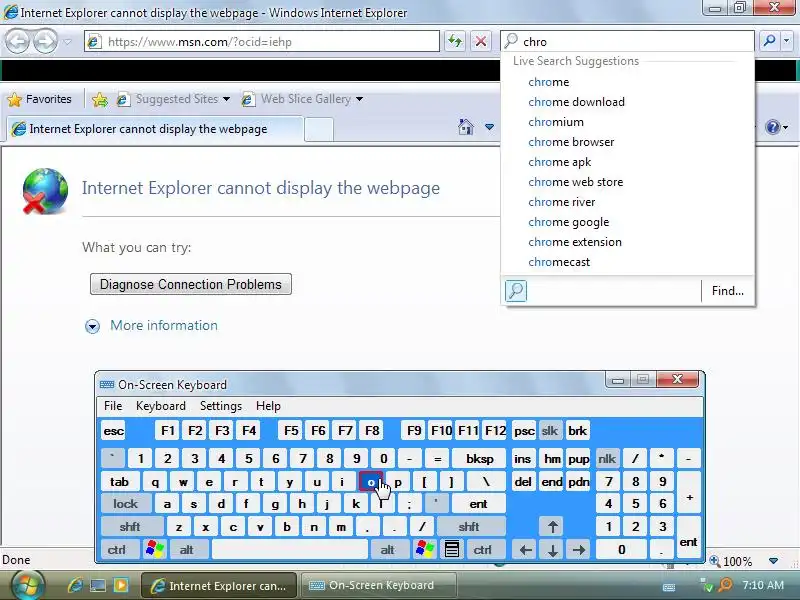Click the Windows Start orb
This screenshot has width=800, height=600.
(26, 585)
